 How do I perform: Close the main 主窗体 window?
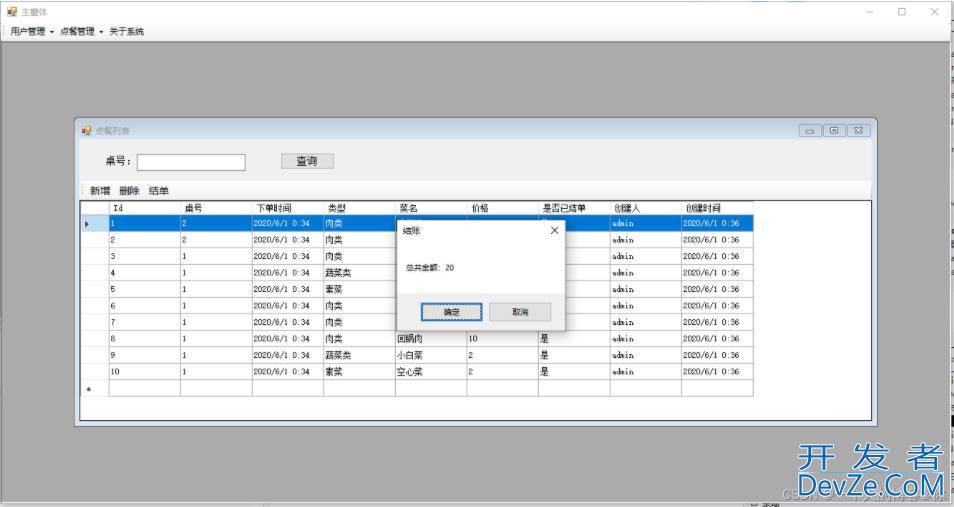coord(935,12)
